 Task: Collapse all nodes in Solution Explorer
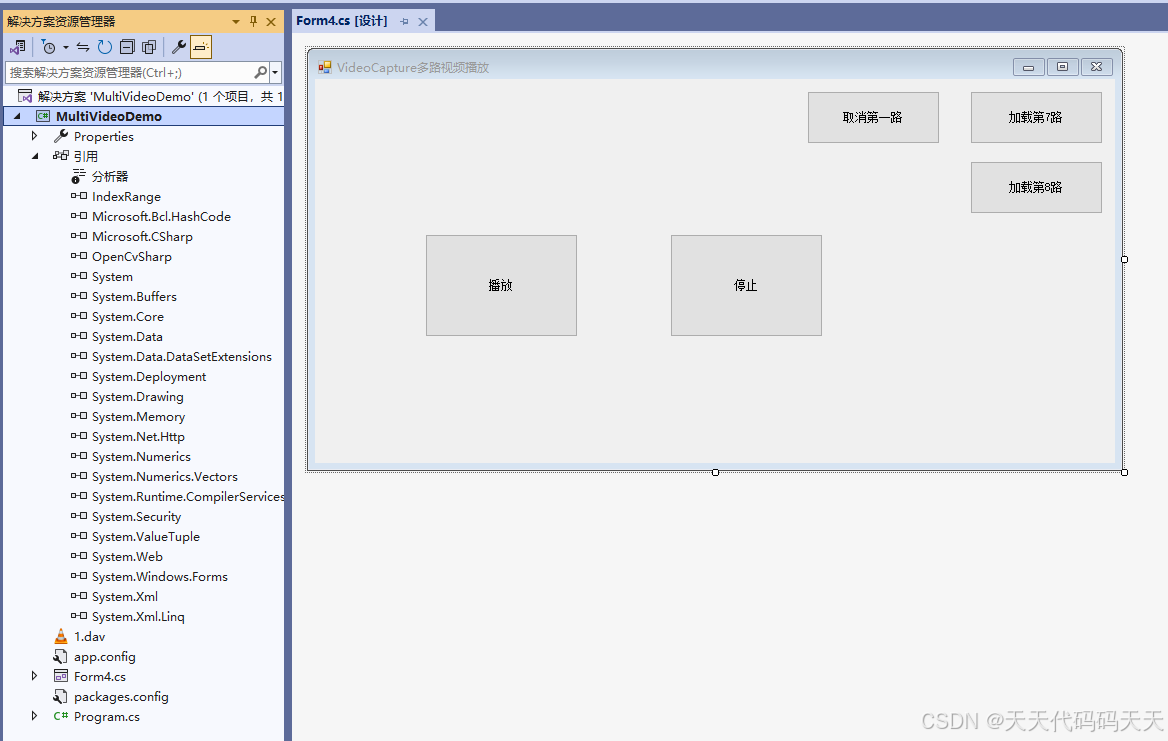pos(127,48)
